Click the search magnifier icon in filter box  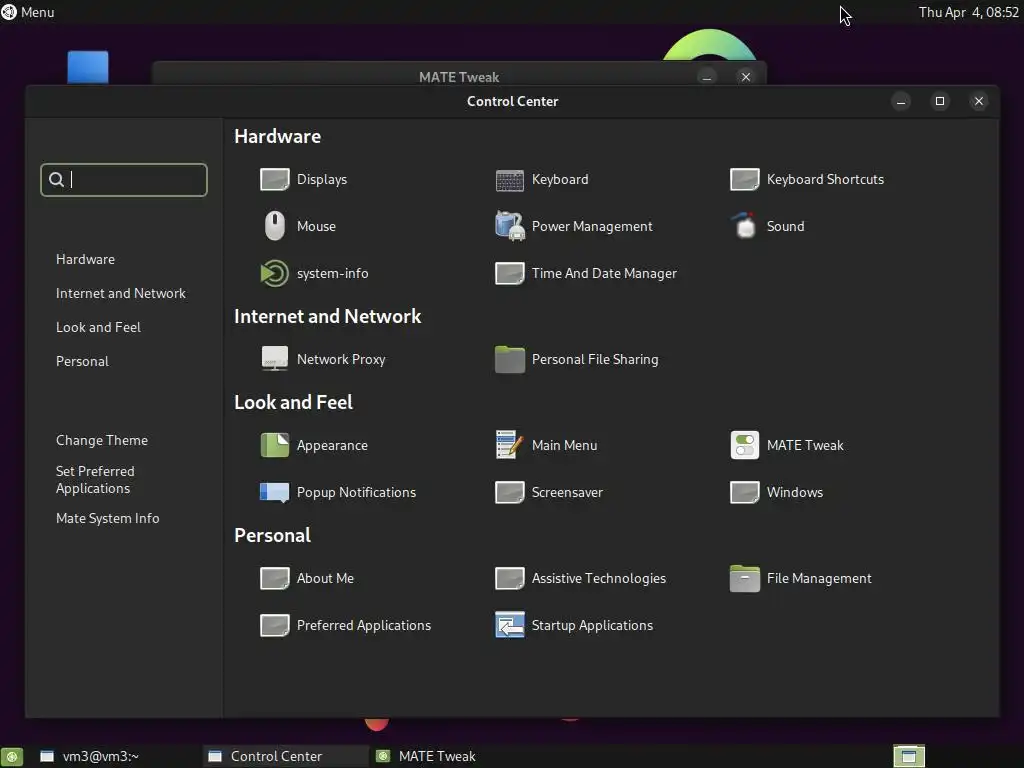point(57,180)
